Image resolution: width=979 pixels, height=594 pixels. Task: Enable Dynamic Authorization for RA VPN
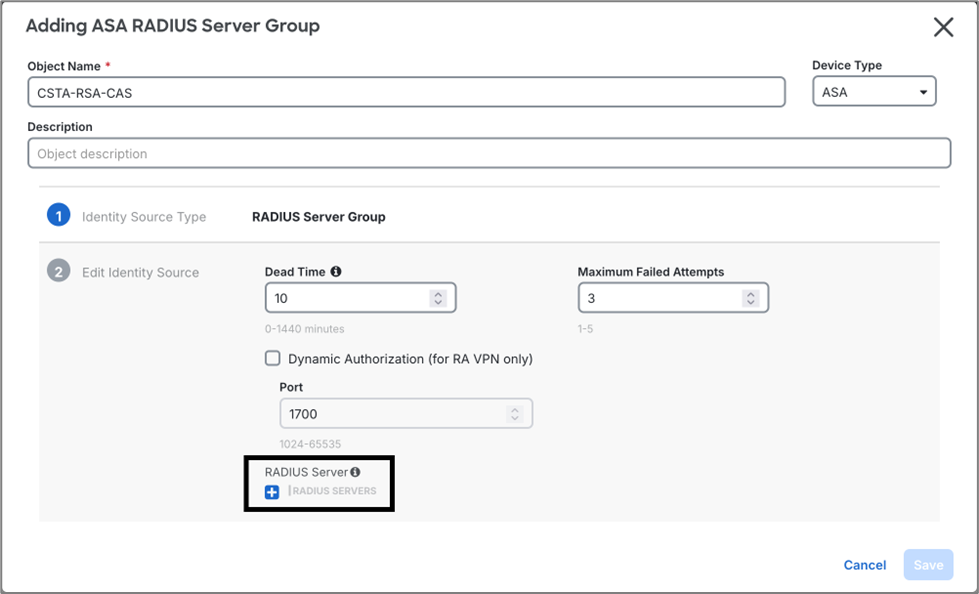tap(270, 358)
